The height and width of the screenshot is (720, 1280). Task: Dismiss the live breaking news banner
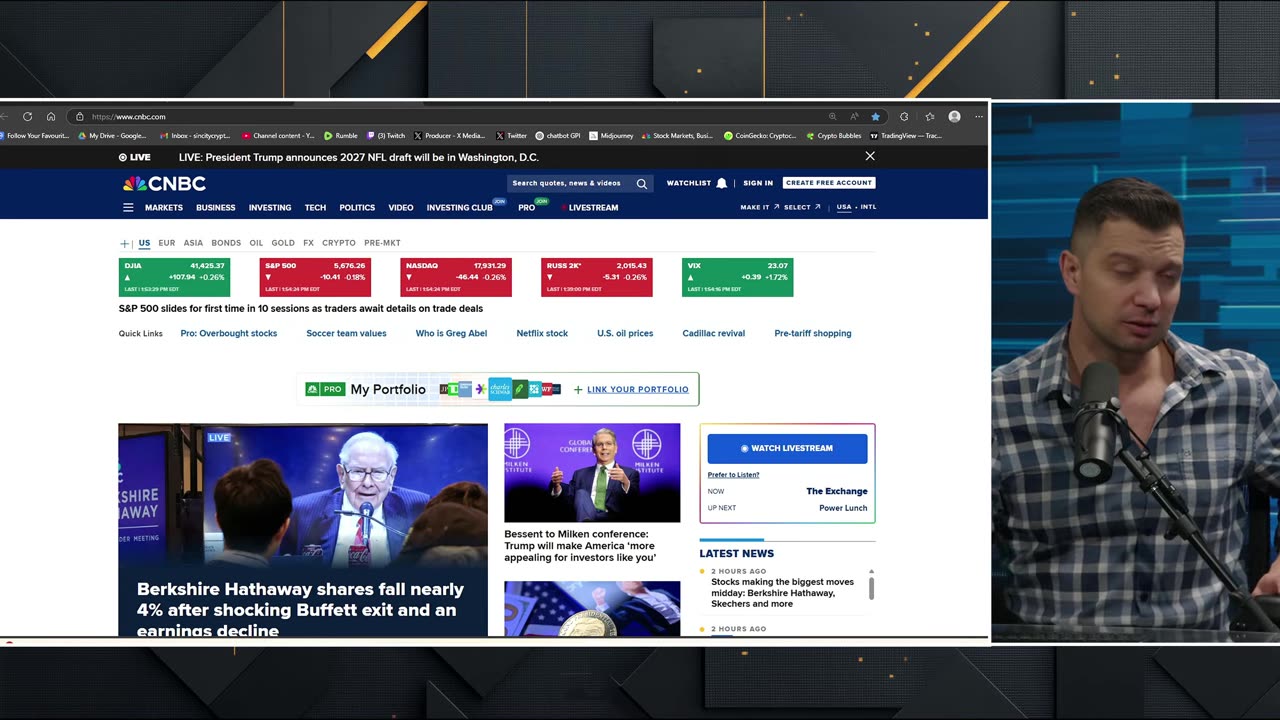870,156
